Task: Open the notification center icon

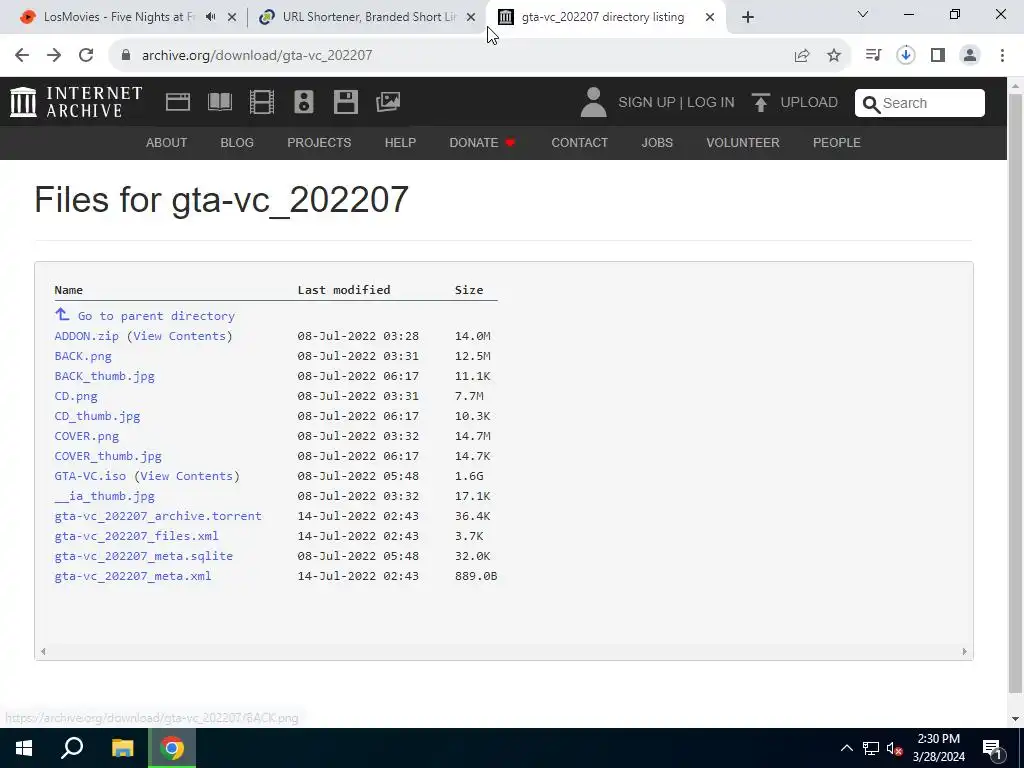Action: [x=992, y=748]
